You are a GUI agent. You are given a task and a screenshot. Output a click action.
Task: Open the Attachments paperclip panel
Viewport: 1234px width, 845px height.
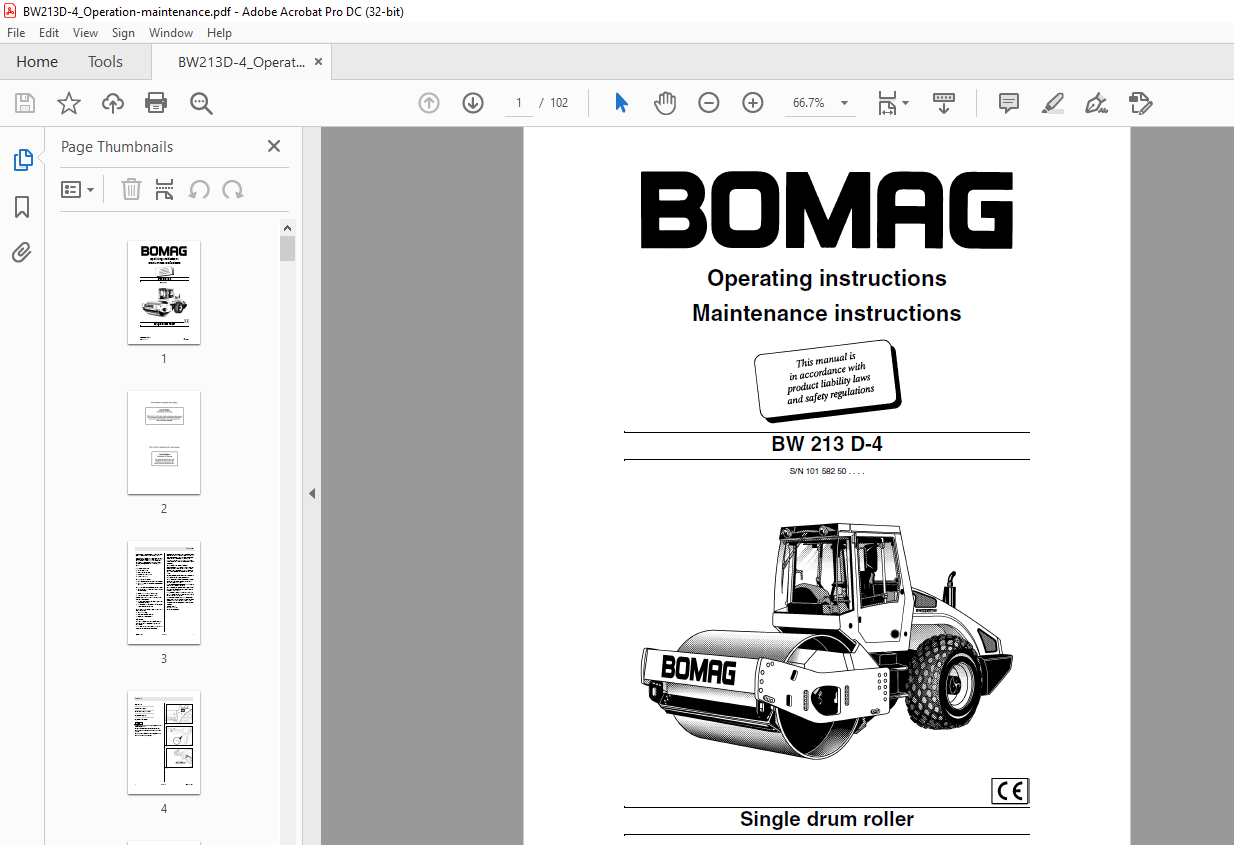click(x=22, y=252)
